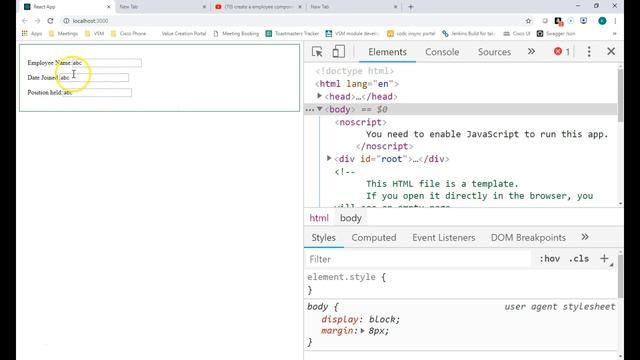640x360 pixels.
Task: Open the Swagger bookmark
Action: click(556, 33)
